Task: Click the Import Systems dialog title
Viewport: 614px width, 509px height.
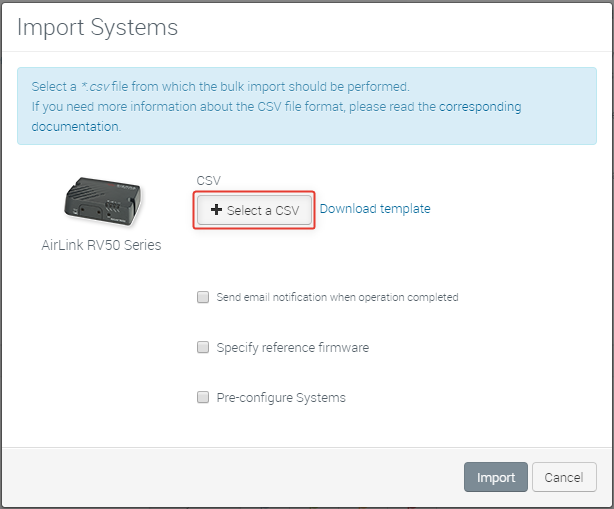Action: coord(97,27)
